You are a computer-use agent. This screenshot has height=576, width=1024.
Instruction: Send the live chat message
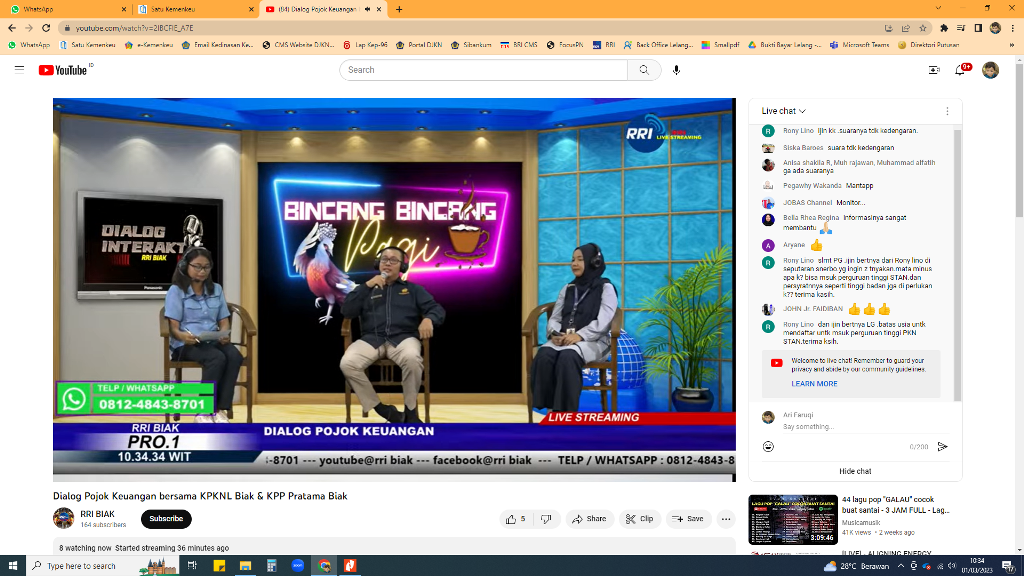[x=942, y=446]
